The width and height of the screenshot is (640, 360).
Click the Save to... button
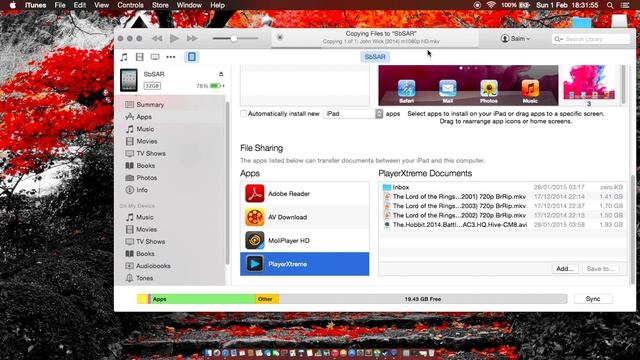click(x=600, y=269)
